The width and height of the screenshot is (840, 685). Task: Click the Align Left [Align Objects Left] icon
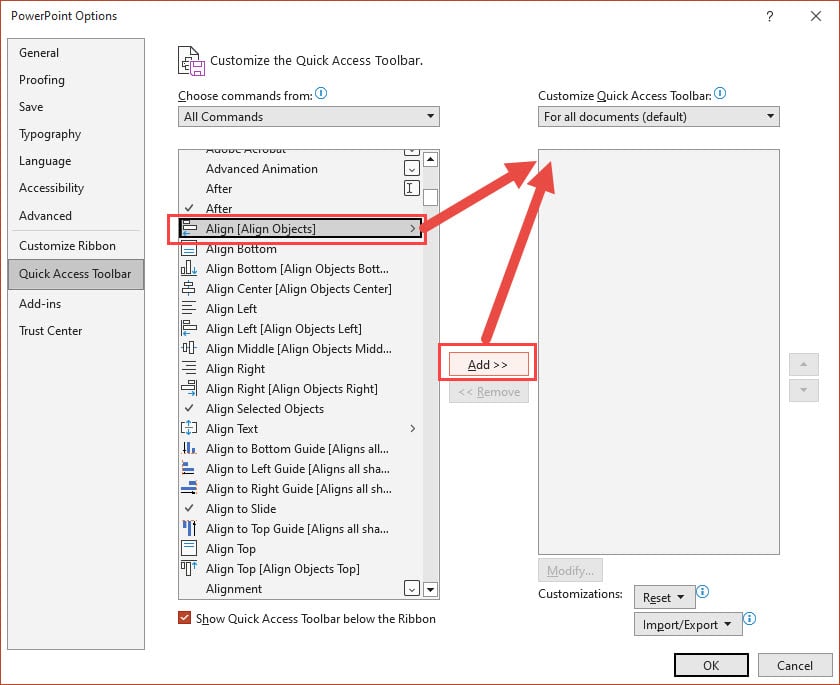point(189,328)
